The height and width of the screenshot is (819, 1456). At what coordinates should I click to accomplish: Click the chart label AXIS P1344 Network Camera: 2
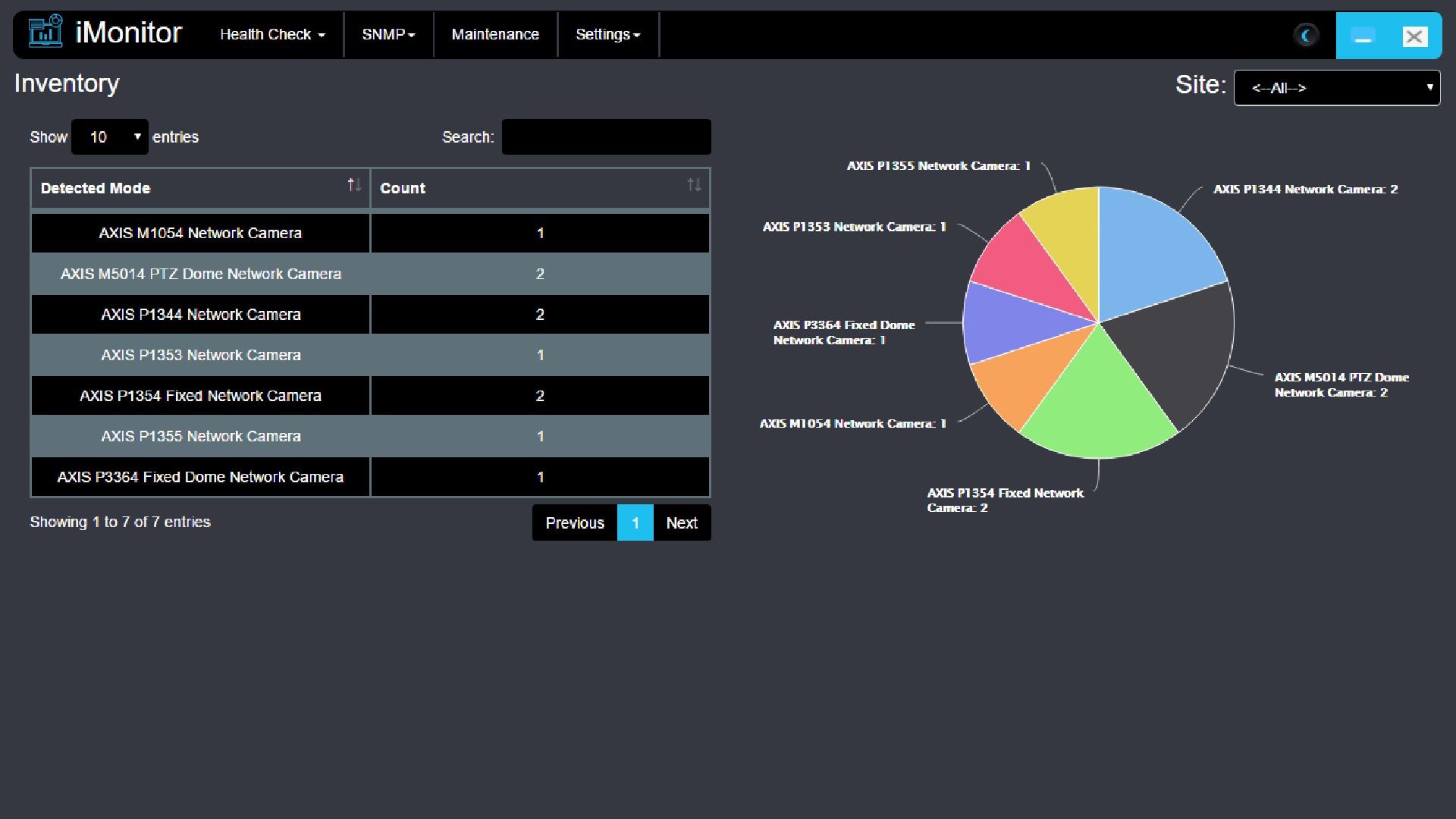1305,190
